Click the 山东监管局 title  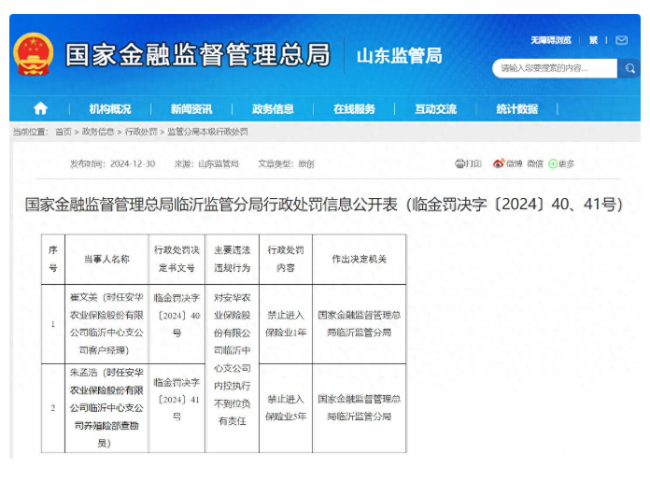pyautogui.click(x=400, y=56)
